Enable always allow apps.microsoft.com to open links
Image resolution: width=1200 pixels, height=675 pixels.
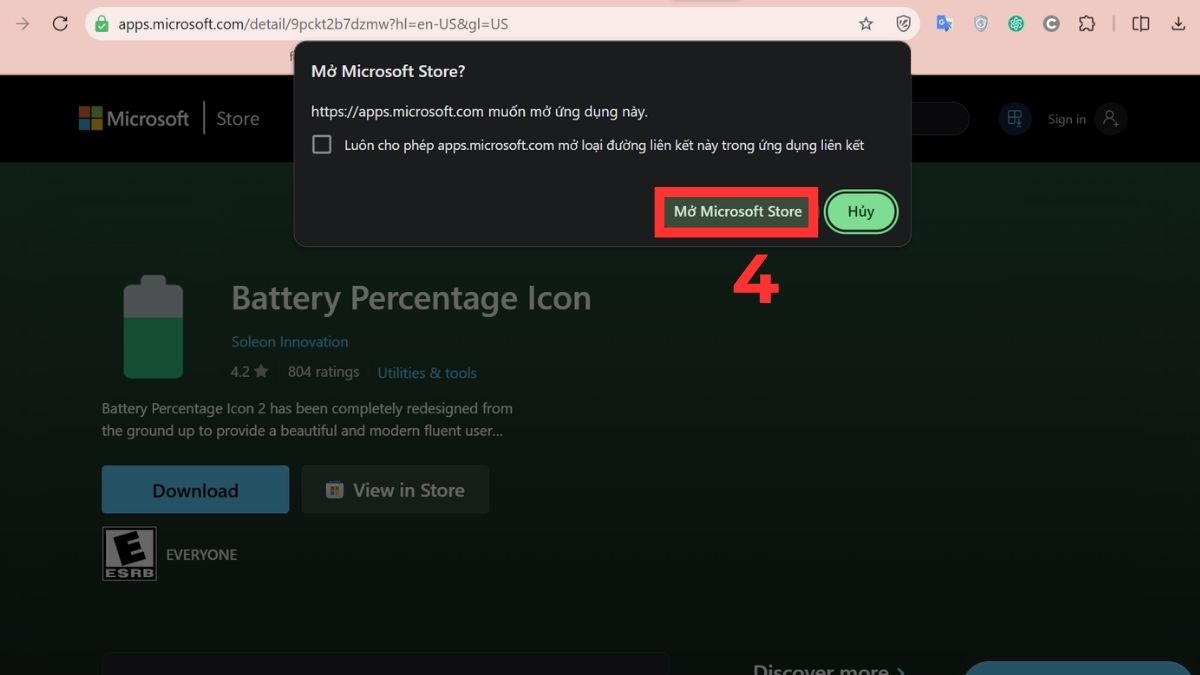click(x=321, y=144)
